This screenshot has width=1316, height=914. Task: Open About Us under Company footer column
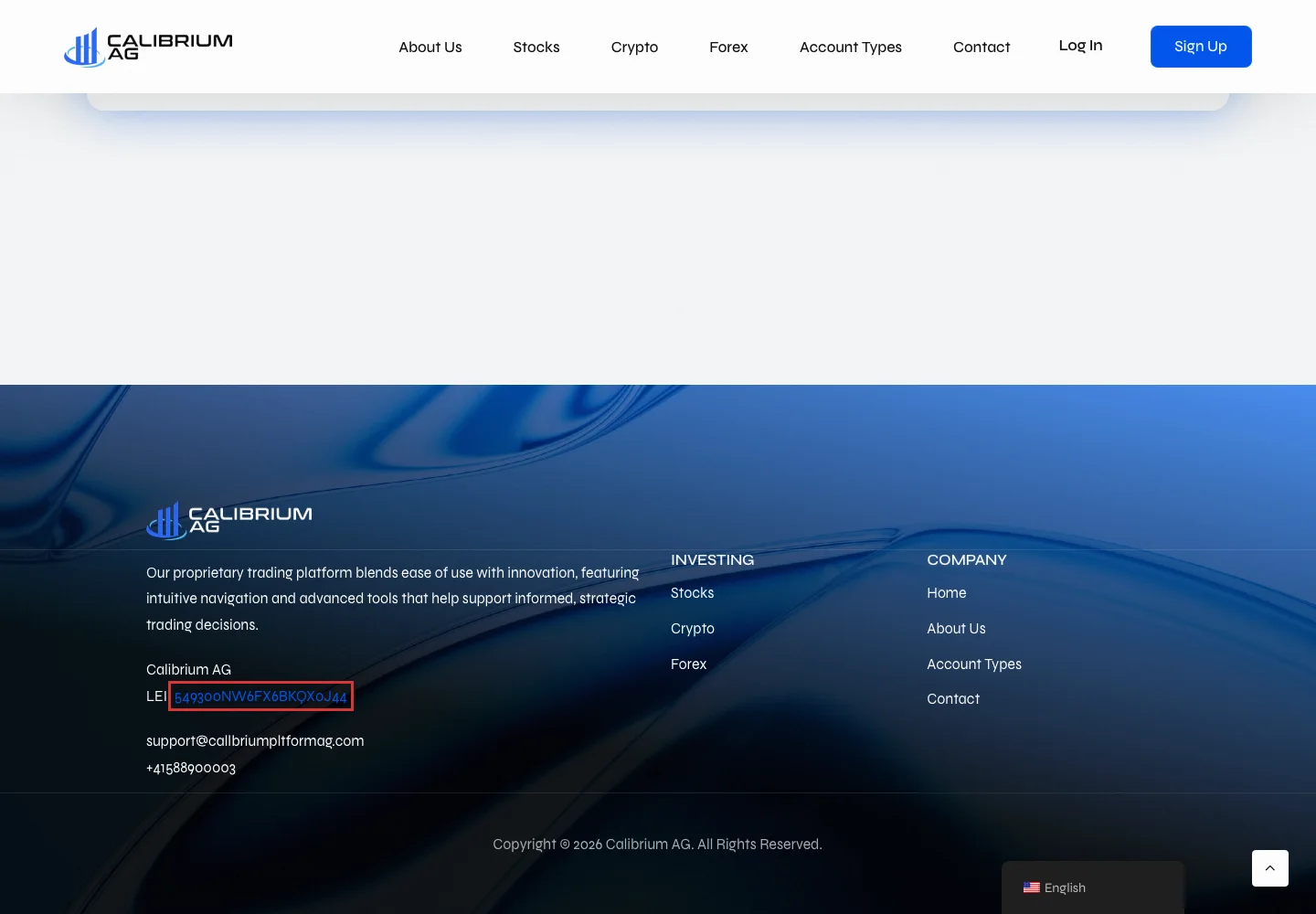956,629
